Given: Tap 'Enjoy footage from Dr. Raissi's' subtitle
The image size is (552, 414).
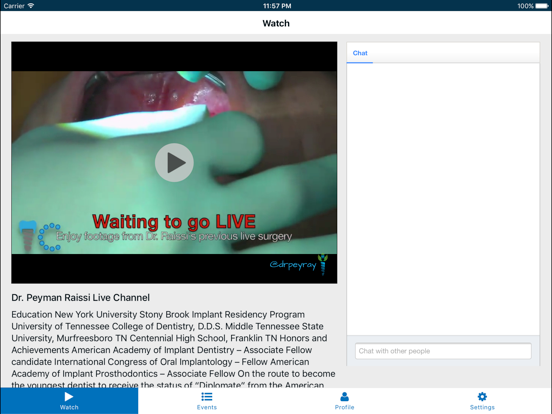Looking at the screenshot, I should coord(174,236).
